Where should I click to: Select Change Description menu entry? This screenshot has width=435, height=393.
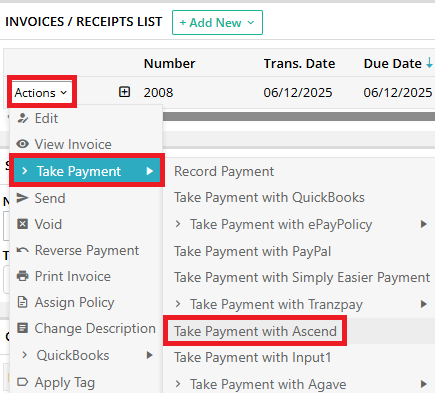pos(86,328)
